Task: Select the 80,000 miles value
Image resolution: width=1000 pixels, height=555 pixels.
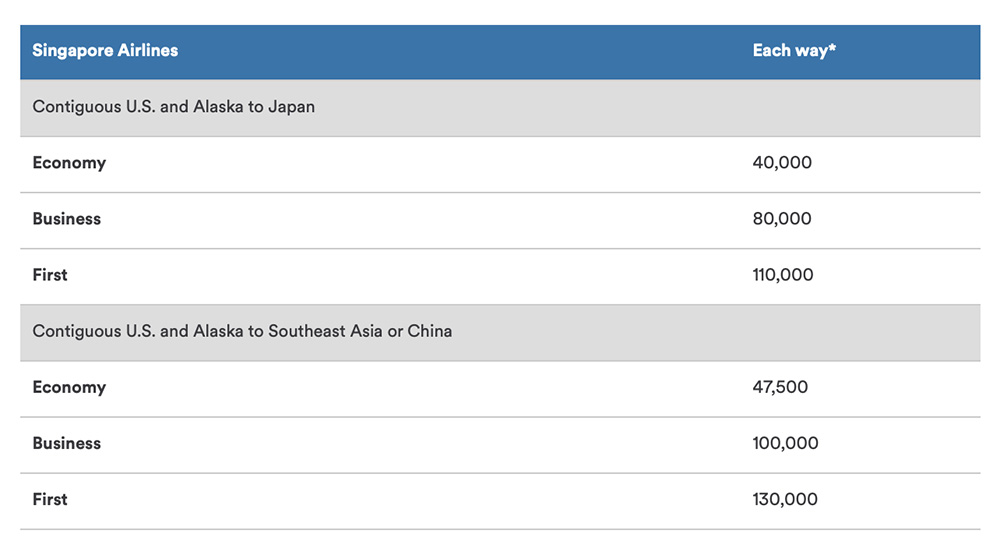Action: [x=782, y=219]
